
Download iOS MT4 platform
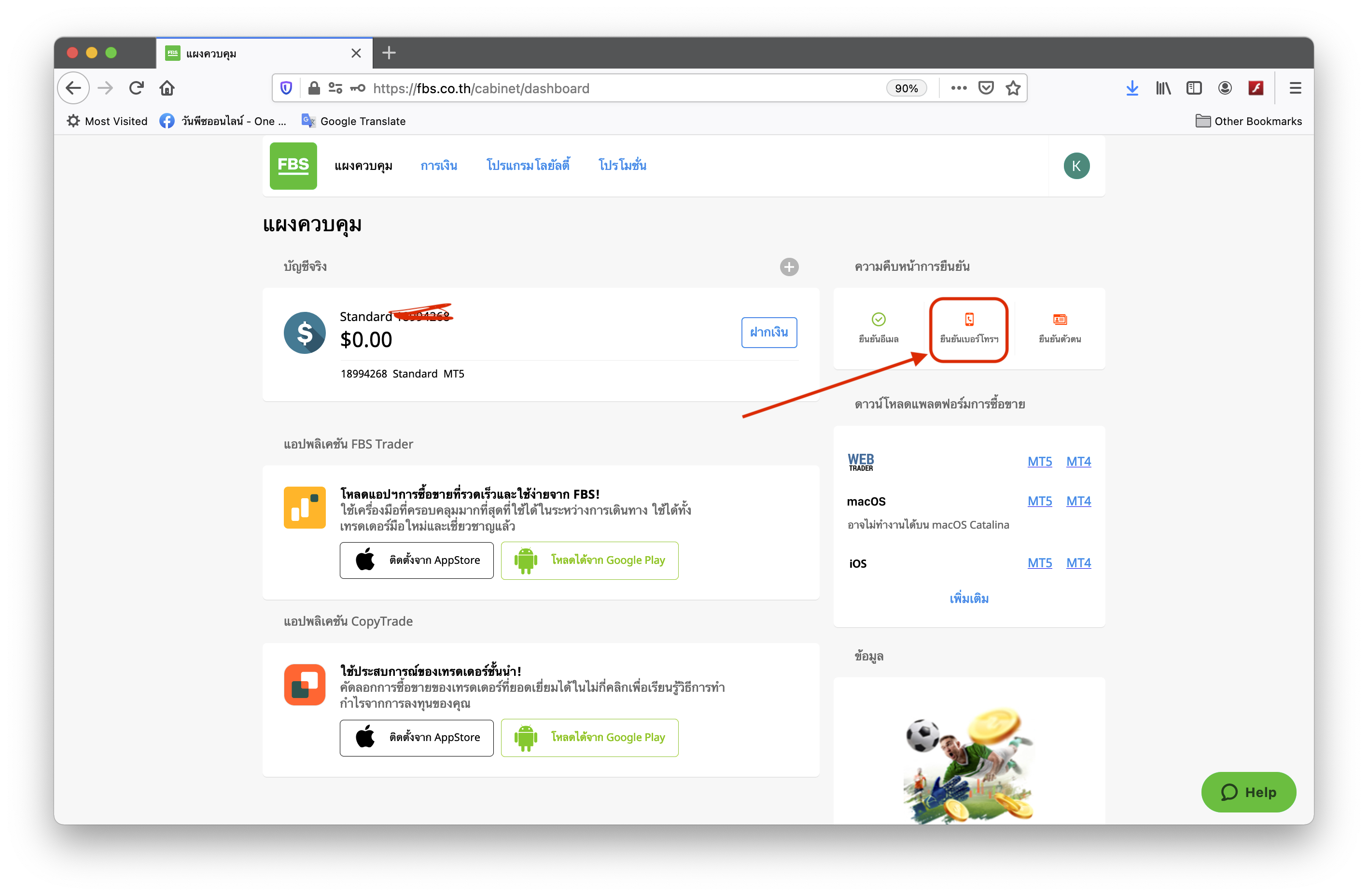1078,563
